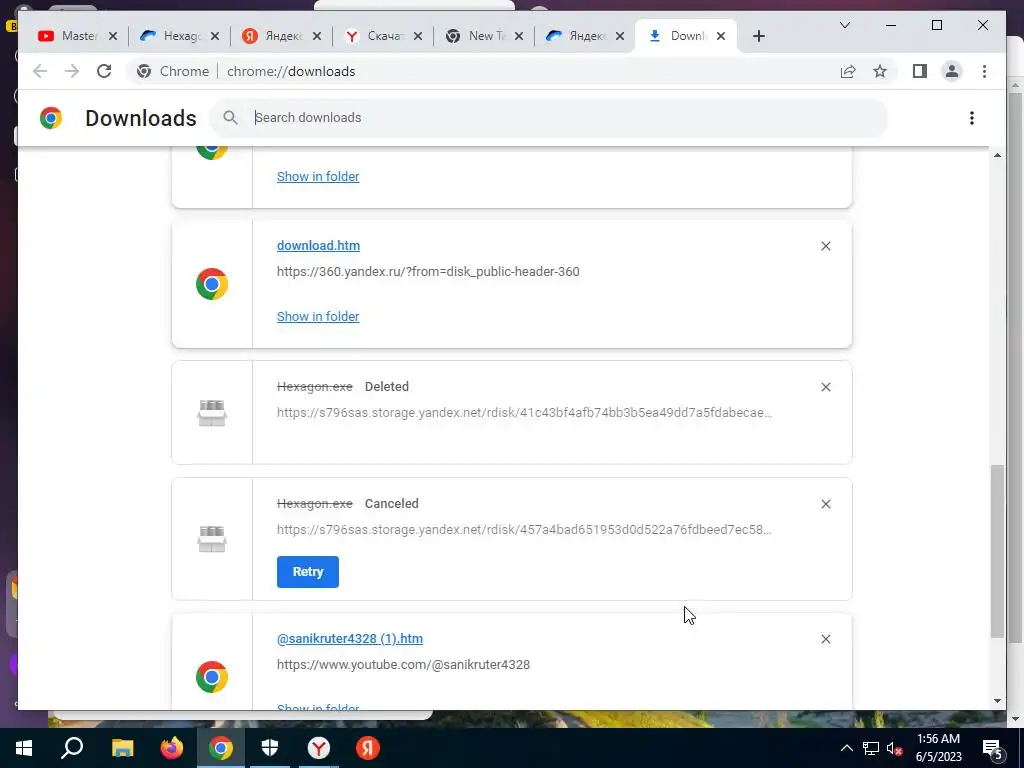
Task: Reload the downloads page
Action: click(104, 71)
